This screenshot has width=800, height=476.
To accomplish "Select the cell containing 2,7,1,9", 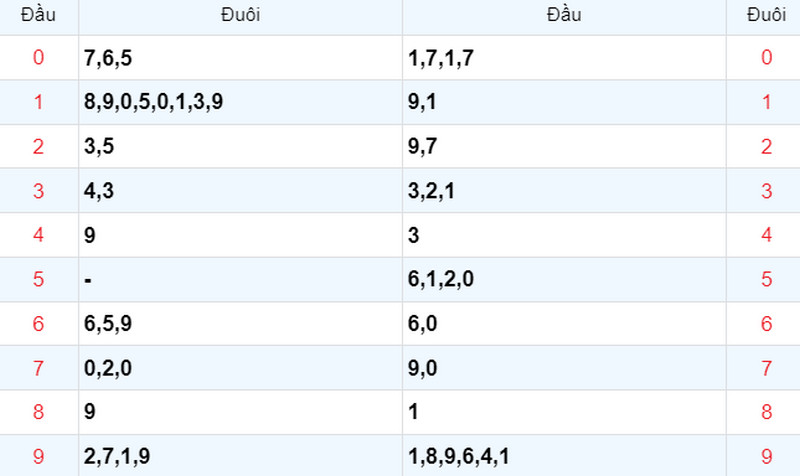I will coord(240,456).
